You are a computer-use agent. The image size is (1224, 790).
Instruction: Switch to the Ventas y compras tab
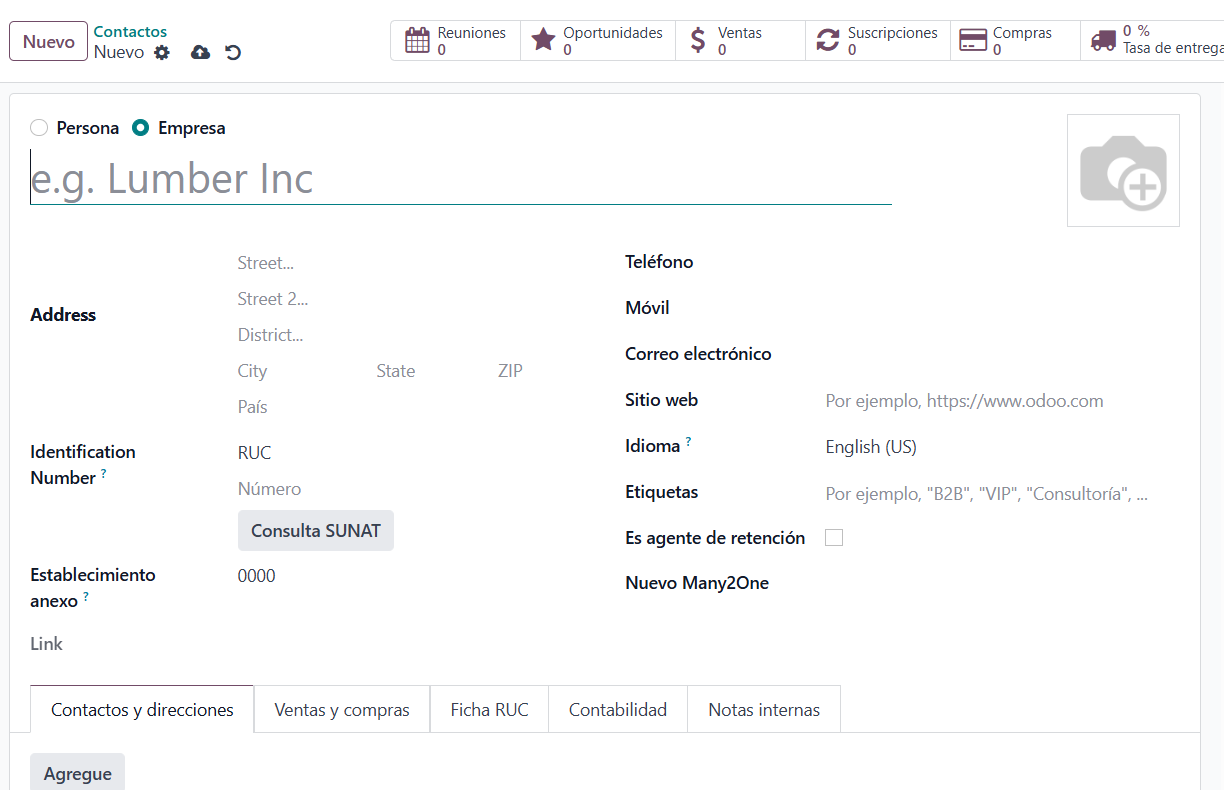(342, 710)
